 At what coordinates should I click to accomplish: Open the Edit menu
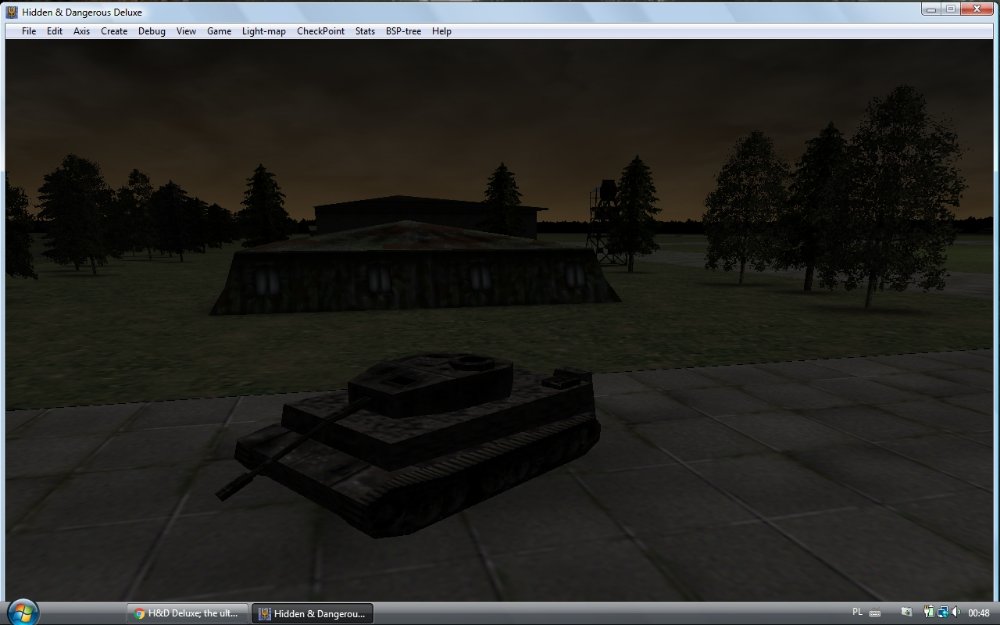point(55,31)
